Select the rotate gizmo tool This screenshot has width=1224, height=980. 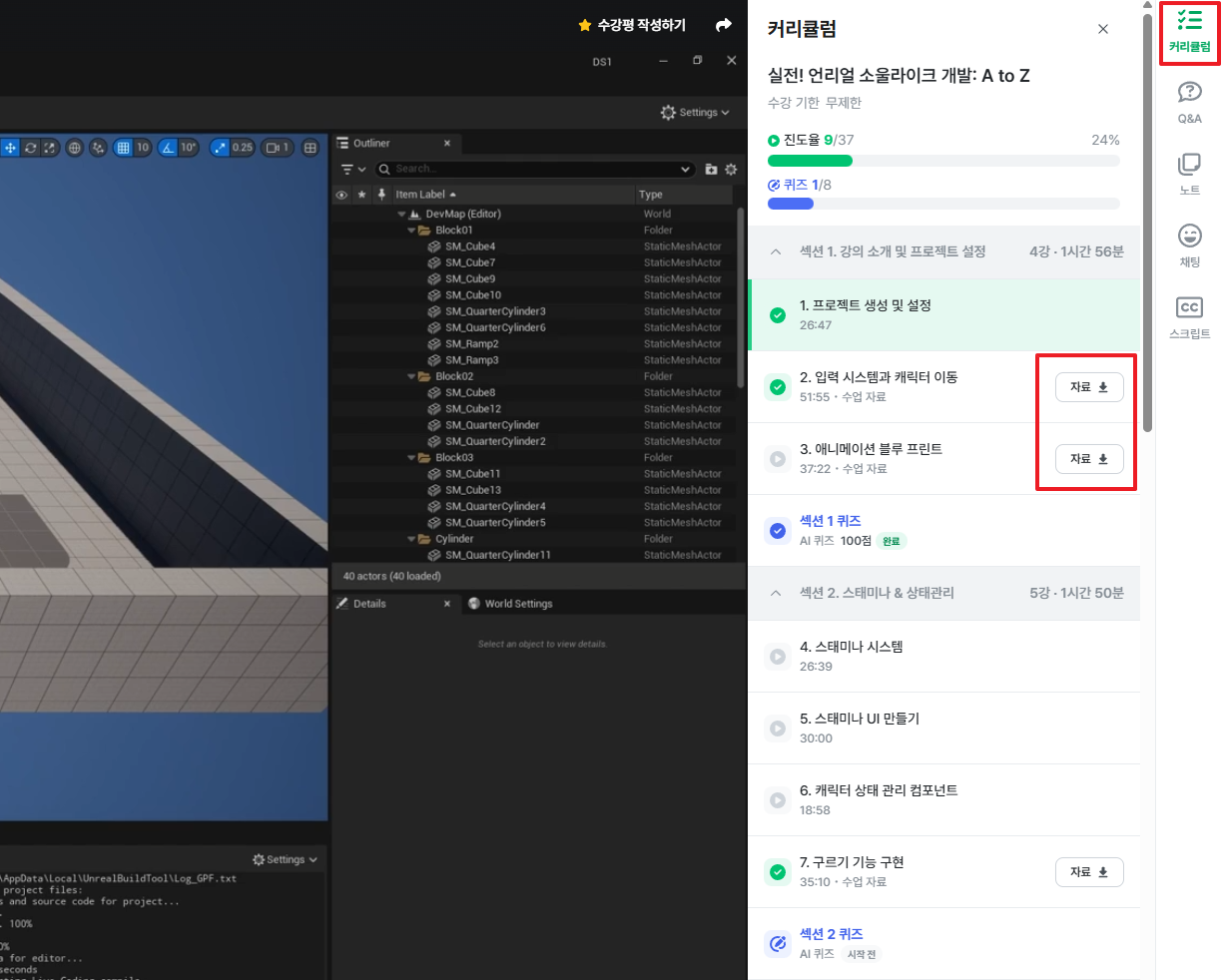click(31, 148)
